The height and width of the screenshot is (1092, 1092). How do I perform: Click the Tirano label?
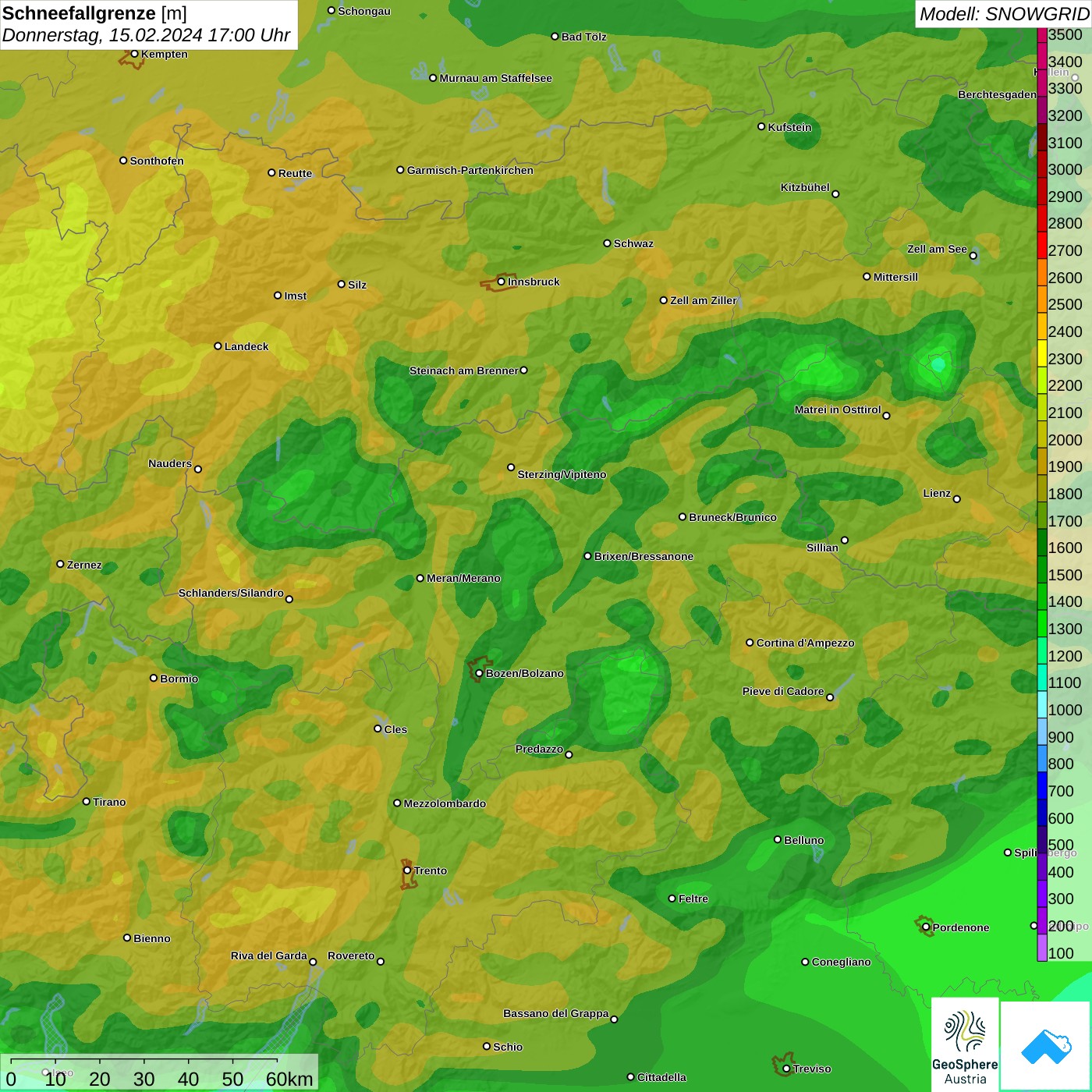pyautogui.click(x=109, y=802)
